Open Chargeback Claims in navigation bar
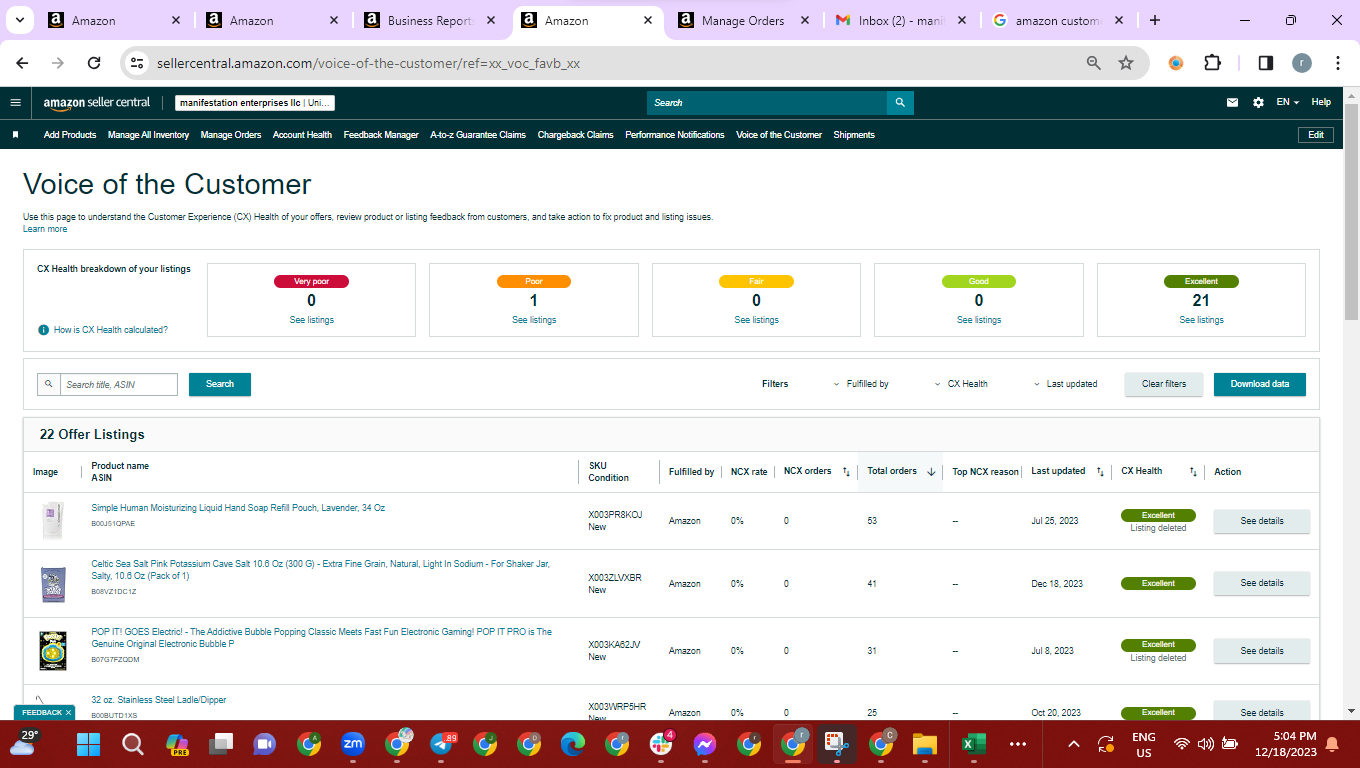1360x768 pixels. point(575,135)
